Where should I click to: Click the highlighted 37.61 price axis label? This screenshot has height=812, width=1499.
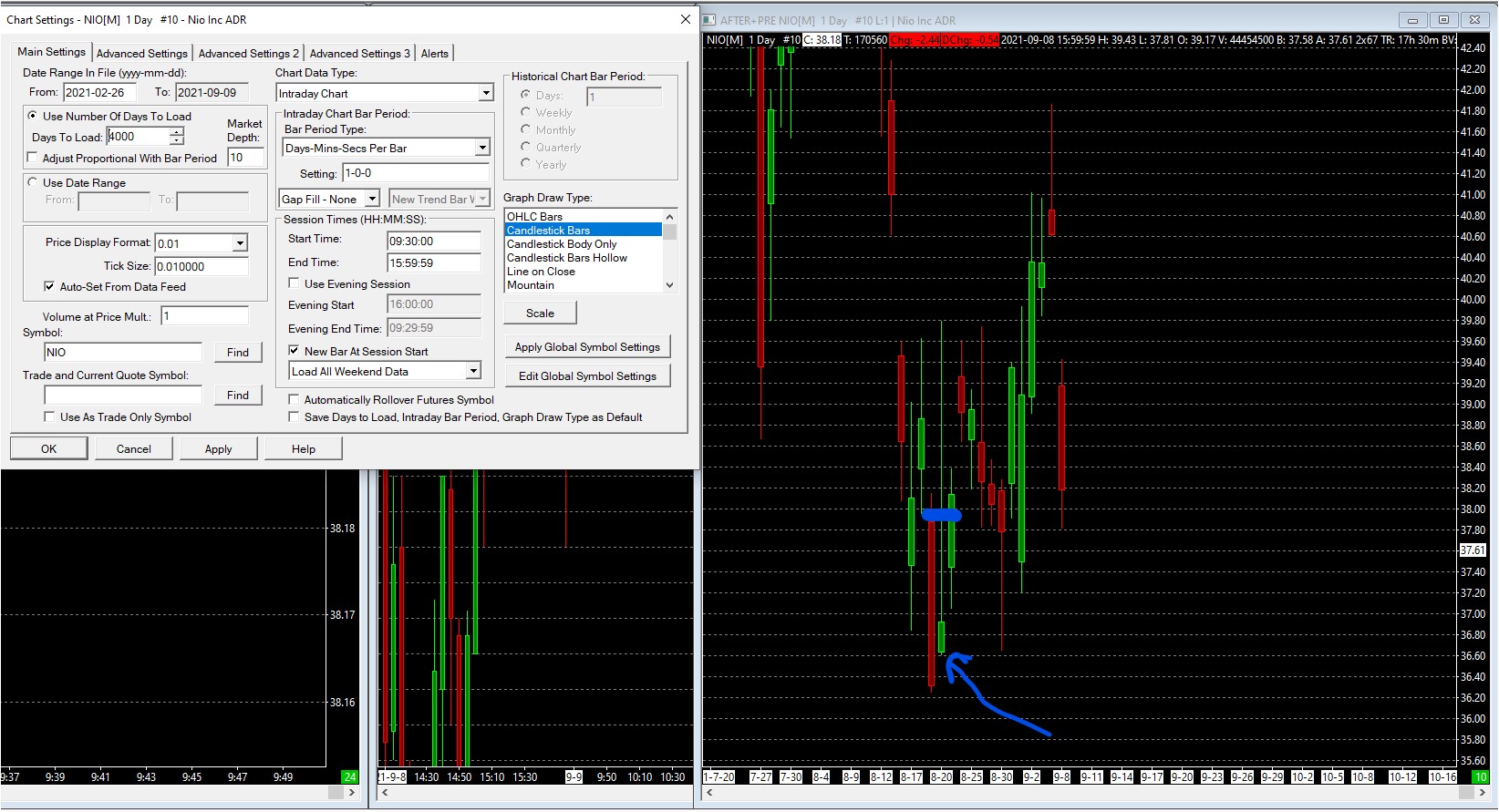tap(1473, 550)
